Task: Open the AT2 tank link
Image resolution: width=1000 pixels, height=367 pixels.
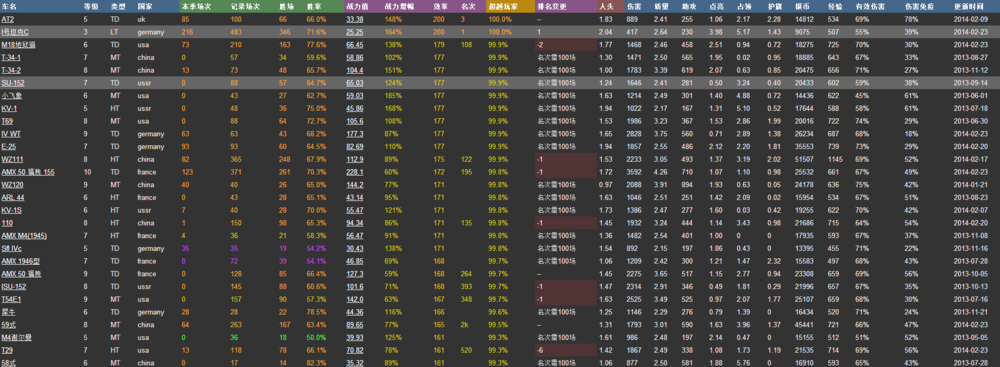Action: (8, 19)
